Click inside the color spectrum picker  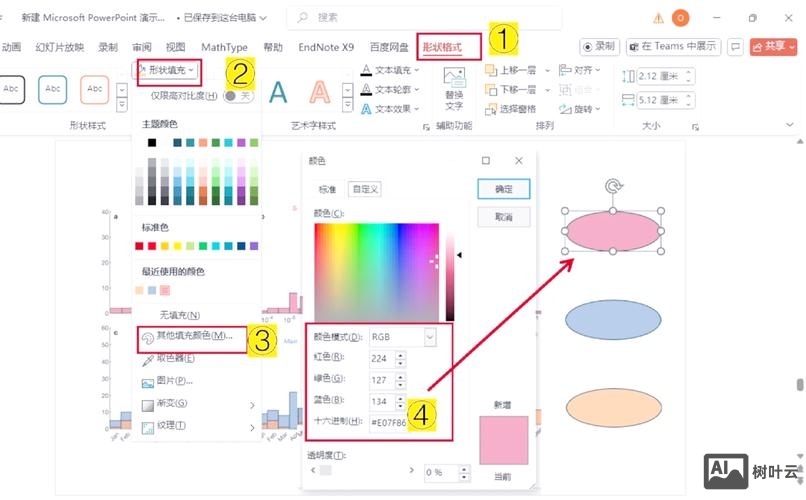tap(377, 272)
